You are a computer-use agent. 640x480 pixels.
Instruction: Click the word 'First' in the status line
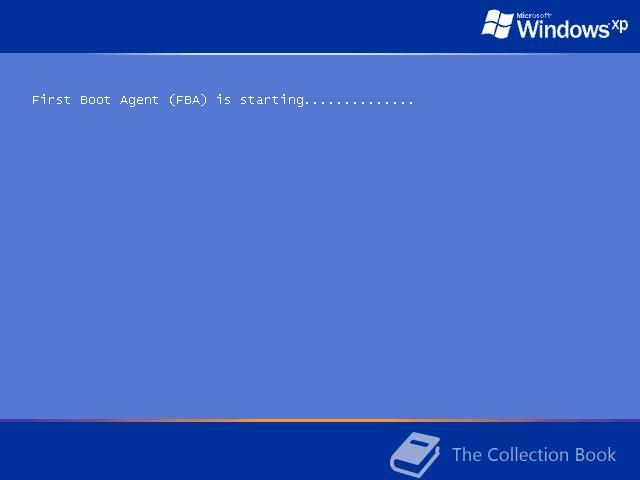(51, 100)
